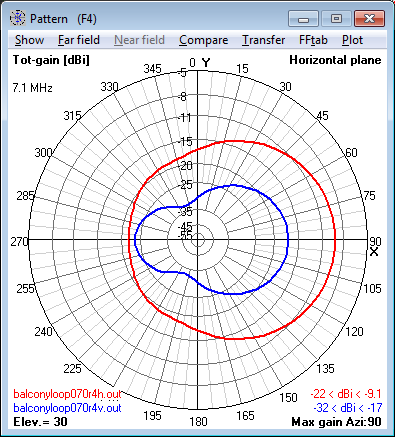The height and width of the screenshot is (437, 395).
Task: Click the Pattern window app icon
Action: click(17, 18)
